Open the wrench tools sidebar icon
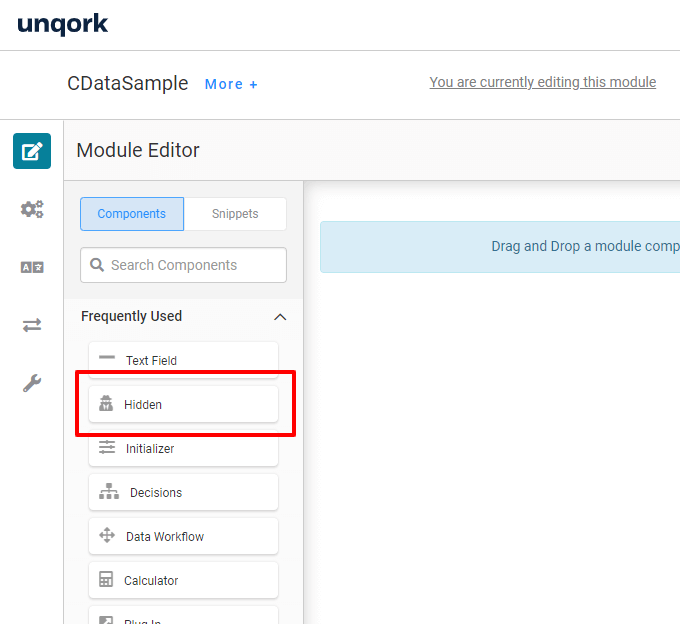The width and height of the screenshot is (680, 624). coord(32,383)
